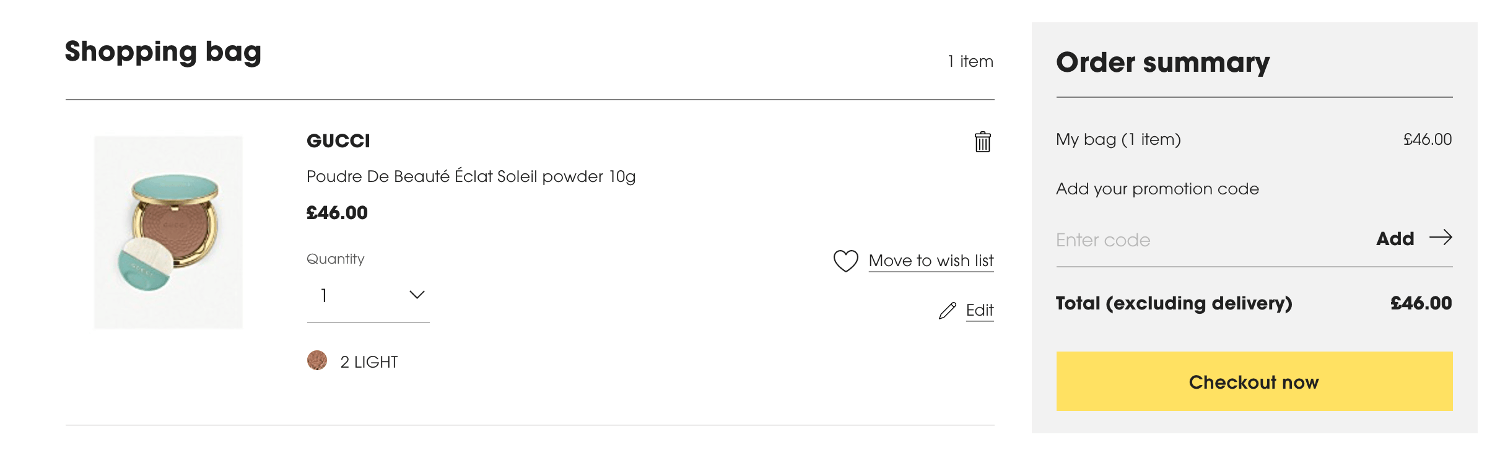Select the 2 LIGHT shade swatch
1500x458 pixels.
(x=317, y=361)
